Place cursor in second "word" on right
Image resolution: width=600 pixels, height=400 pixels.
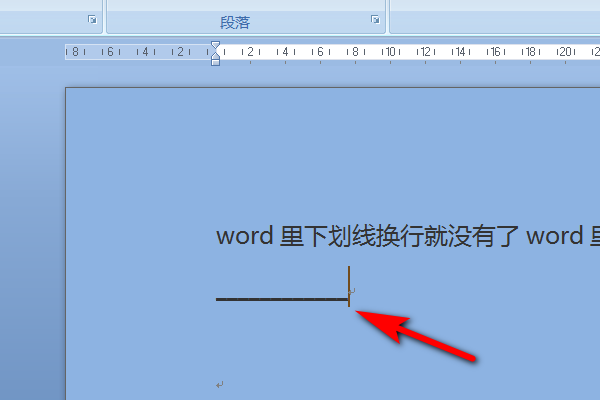pos(554,236)
